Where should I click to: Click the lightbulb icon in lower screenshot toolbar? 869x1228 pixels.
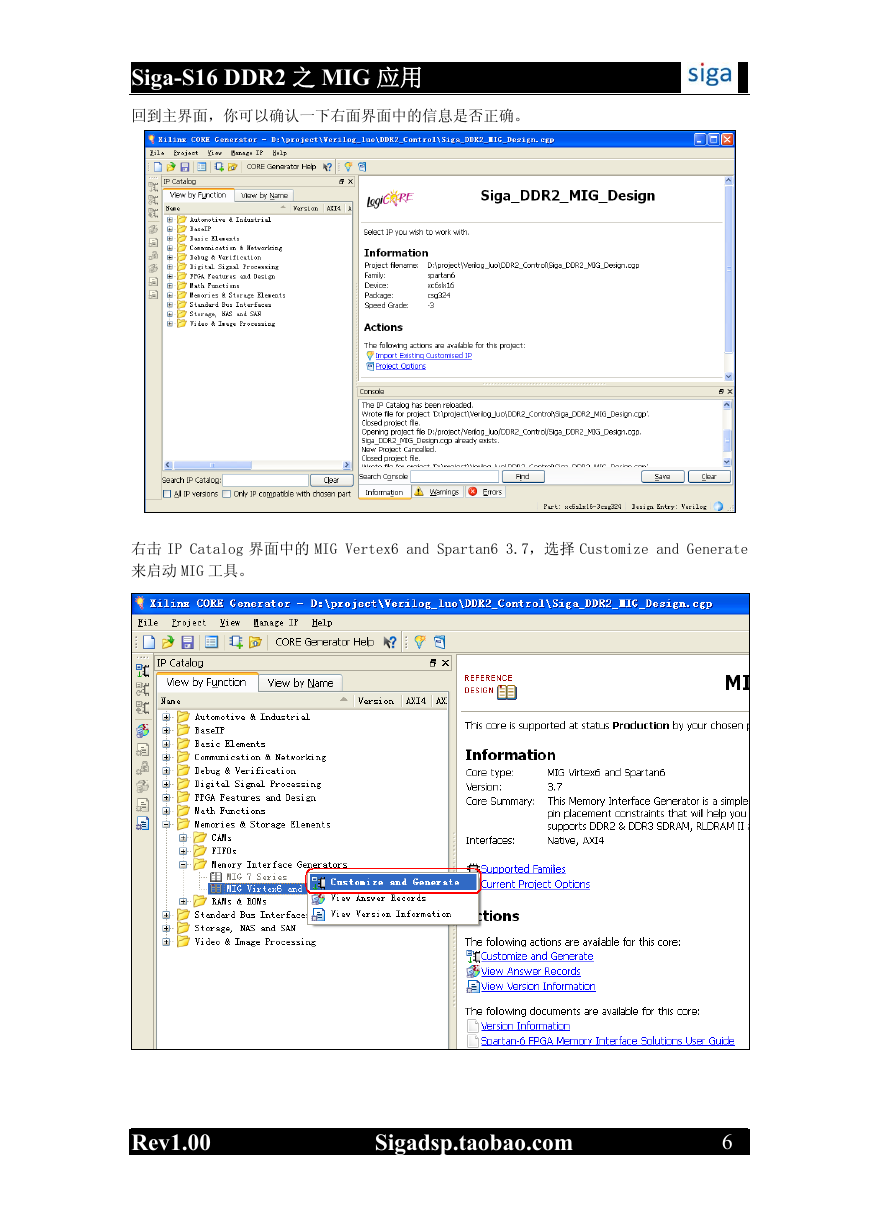(x=420, y=642)
